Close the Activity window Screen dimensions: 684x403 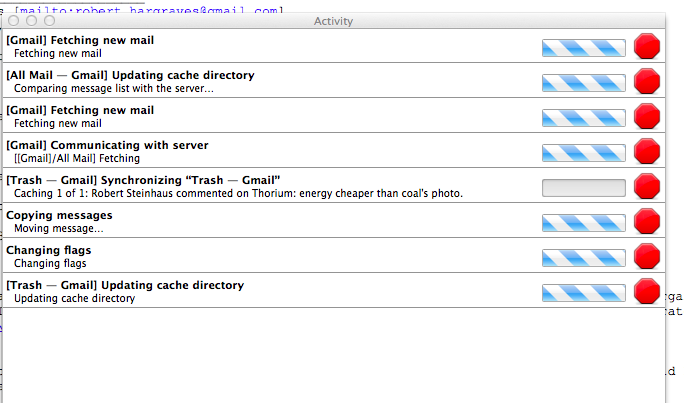15,20
